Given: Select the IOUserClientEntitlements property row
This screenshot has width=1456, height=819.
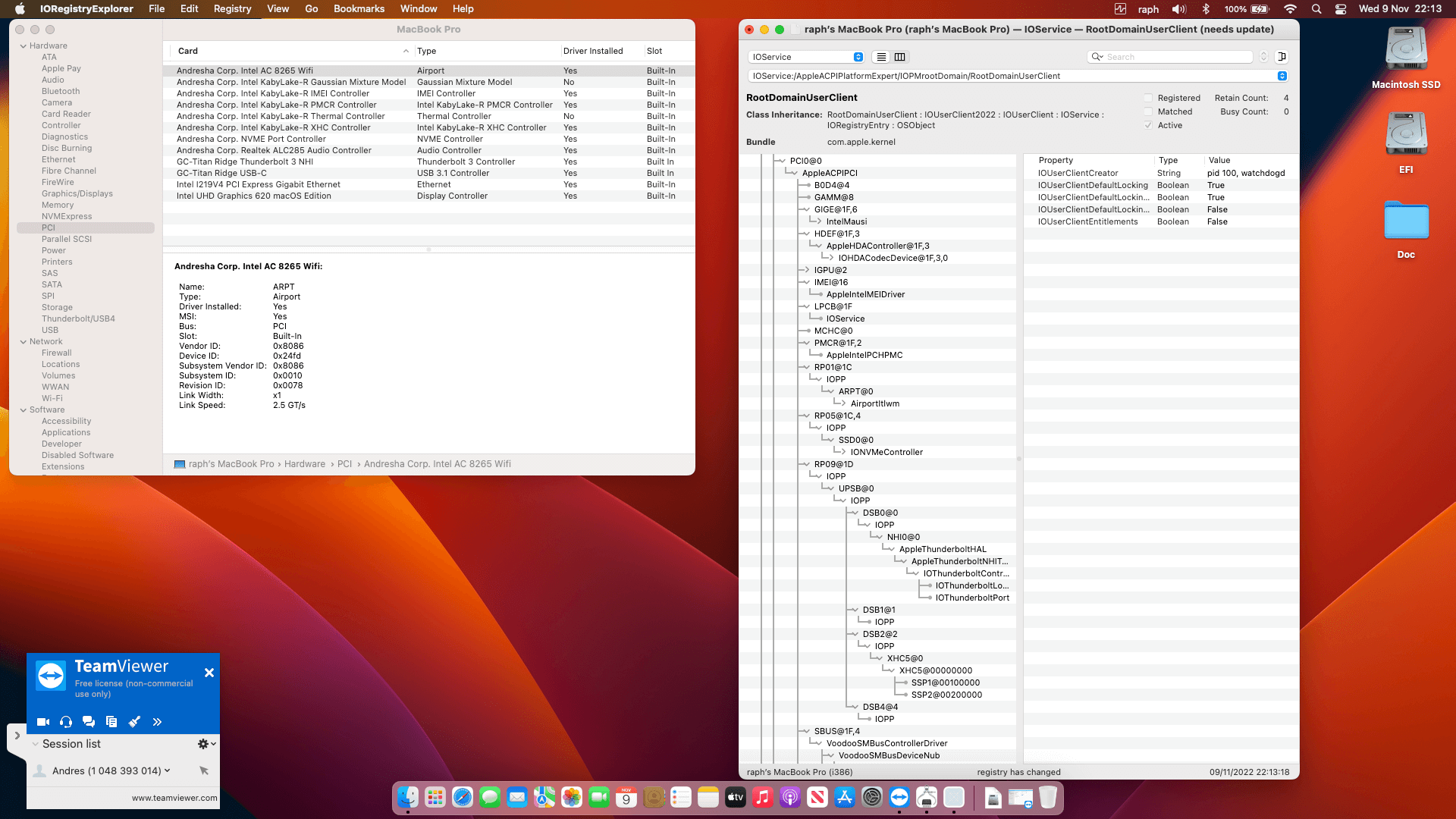Looking at the screenshot, I should [x=1160, y=221].
